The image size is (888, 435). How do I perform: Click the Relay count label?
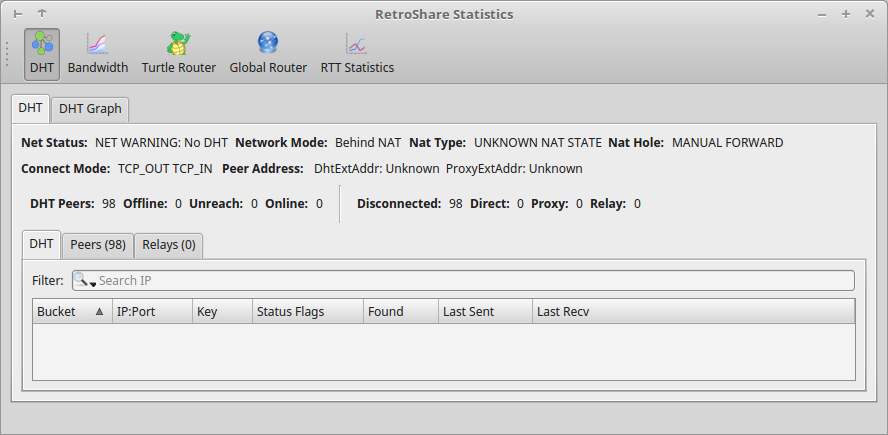[608, 204]
